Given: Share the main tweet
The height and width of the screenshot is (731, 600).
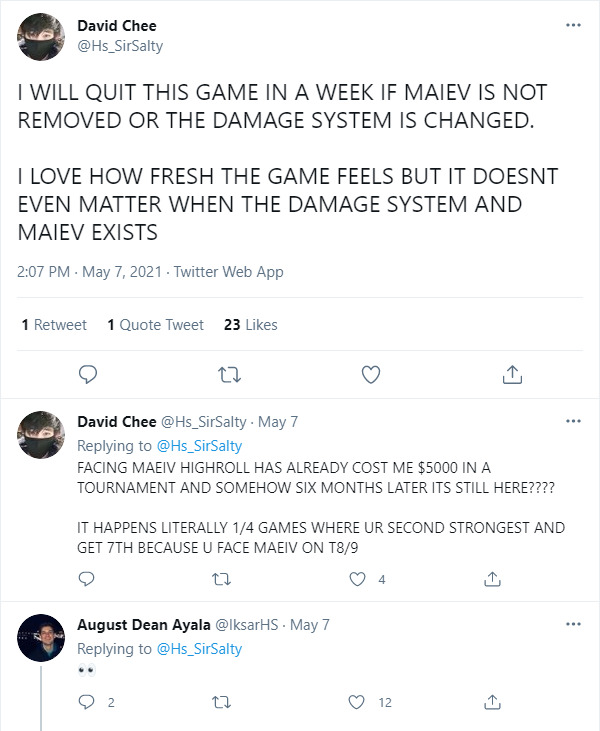Looking at the screenshot, I should (511, 375).
